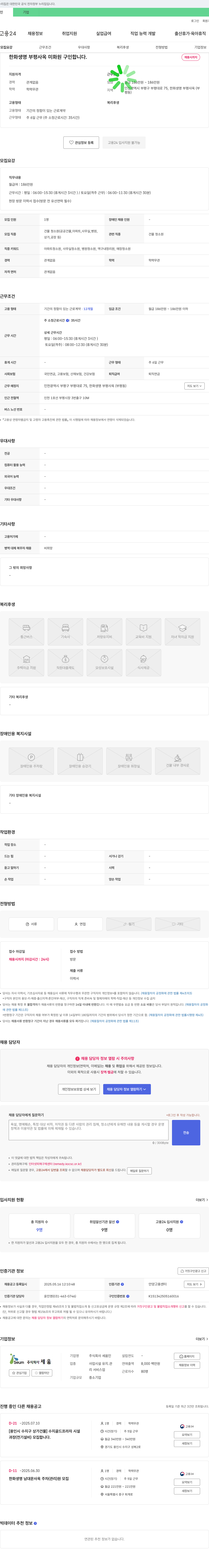This screenshot has width=209, height=1568.
Task: Click the 필기 screening method box
Action: (x=129, y=924)
